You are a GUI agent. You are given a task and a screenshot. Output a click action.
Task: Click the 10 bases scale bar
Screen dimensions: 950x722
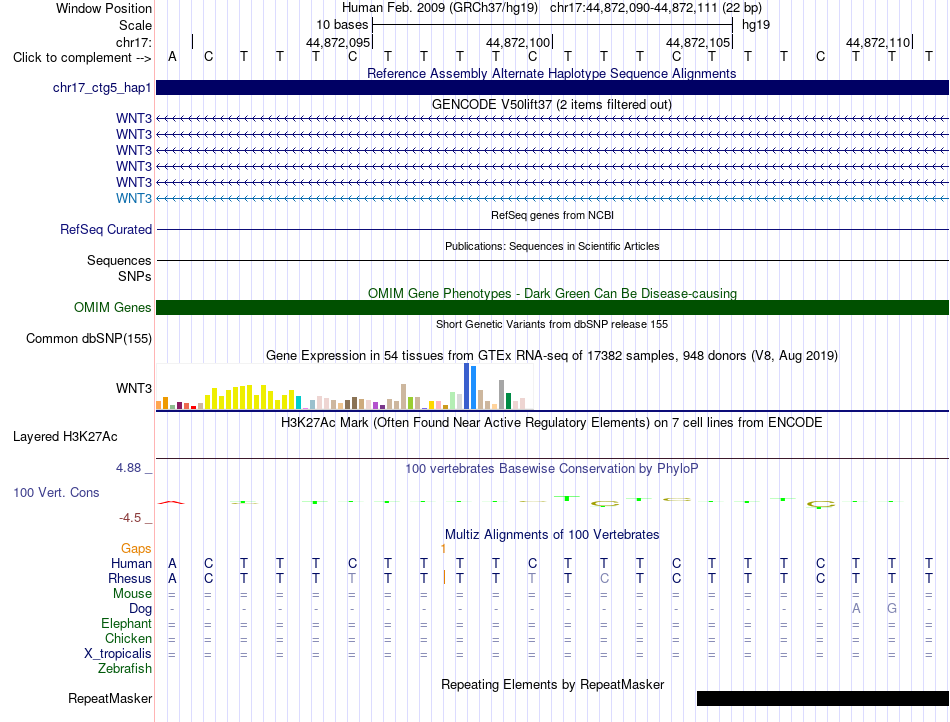[x=553, y=25]
